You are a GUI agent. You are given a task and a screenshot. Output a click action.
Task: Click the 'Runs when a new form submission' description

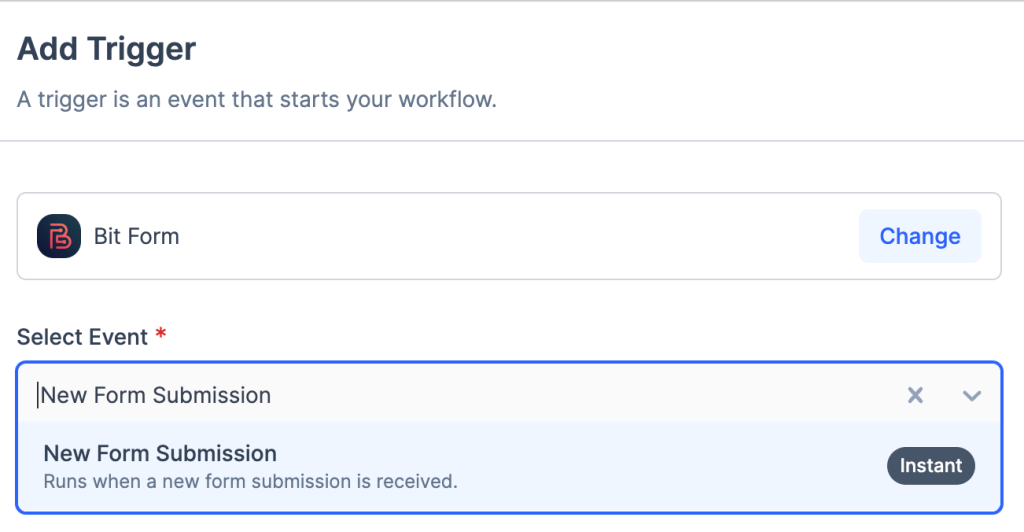tap(250, 481)
